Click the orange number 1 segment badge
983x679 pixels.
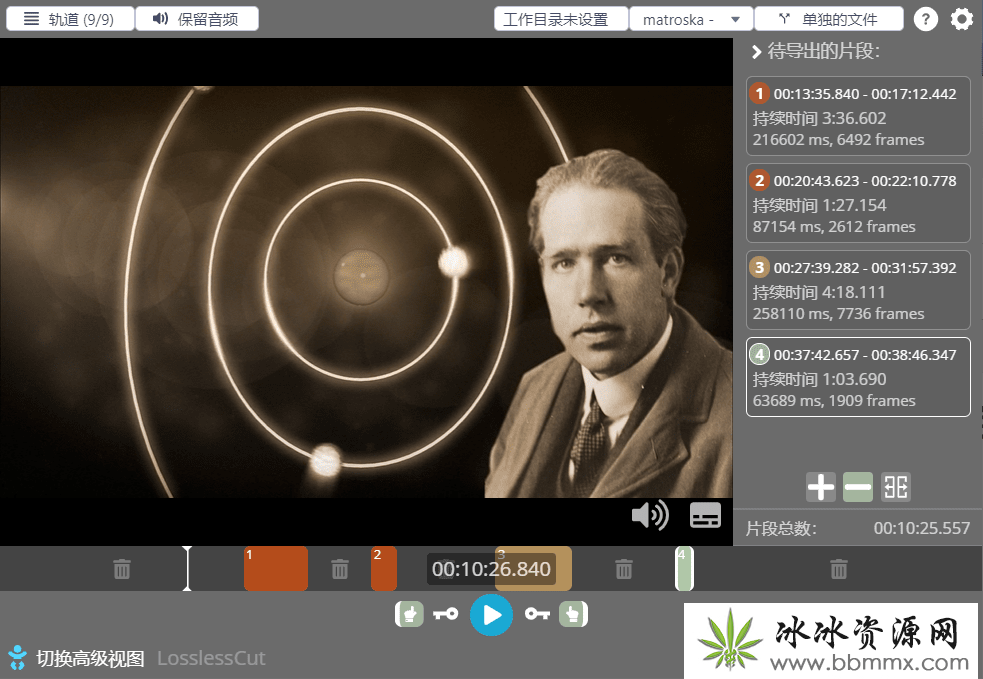759,93
